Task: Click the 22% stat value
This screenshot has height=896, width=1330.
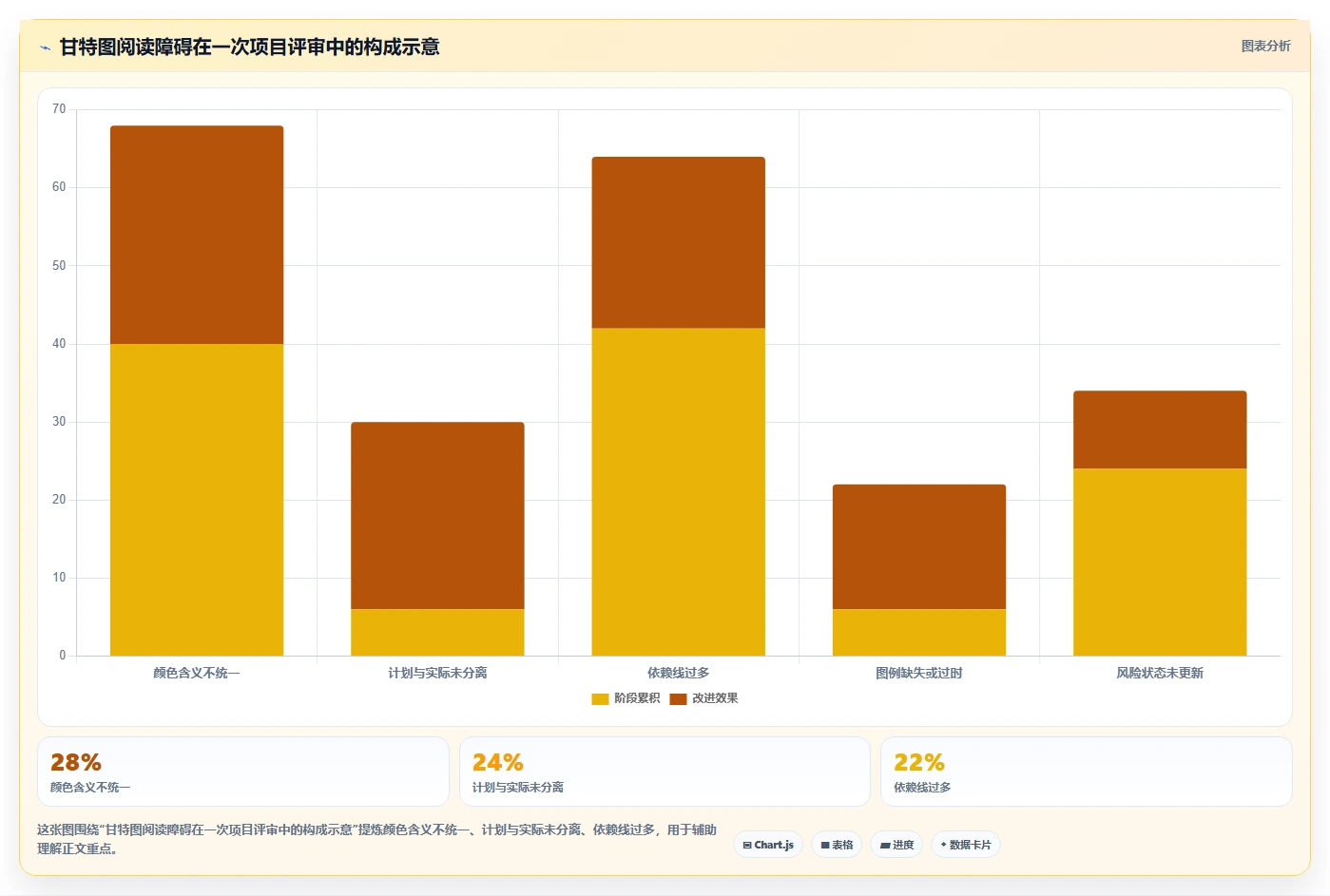Action: click(919, 763)
